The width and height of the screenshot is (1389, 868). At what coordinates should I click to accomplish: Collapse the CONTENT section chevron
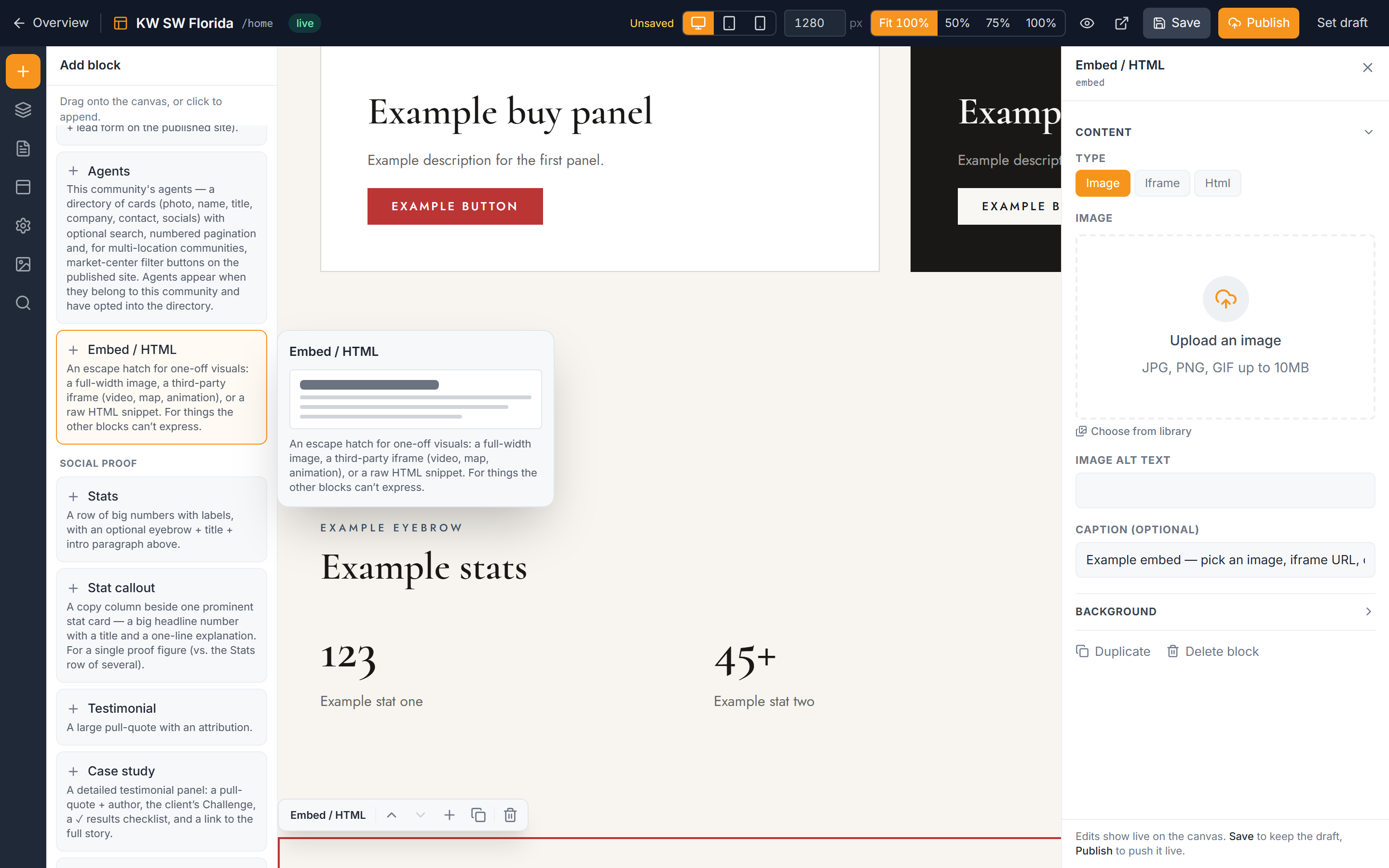pos(1368,132)
